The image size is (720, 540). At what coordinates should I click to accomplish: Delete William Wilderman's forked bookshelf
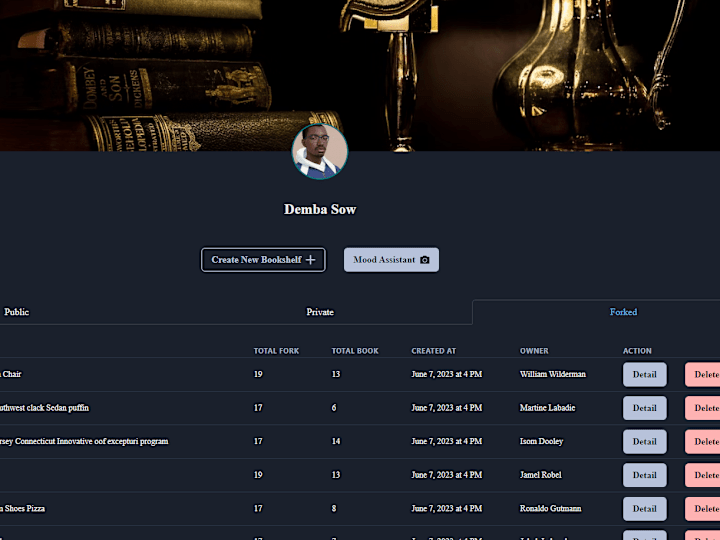pos(703,374)
